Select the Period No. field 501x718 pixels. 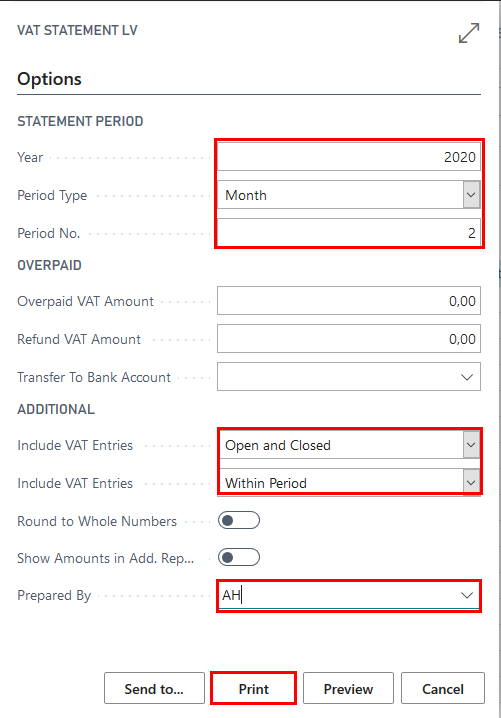point(349,233)
